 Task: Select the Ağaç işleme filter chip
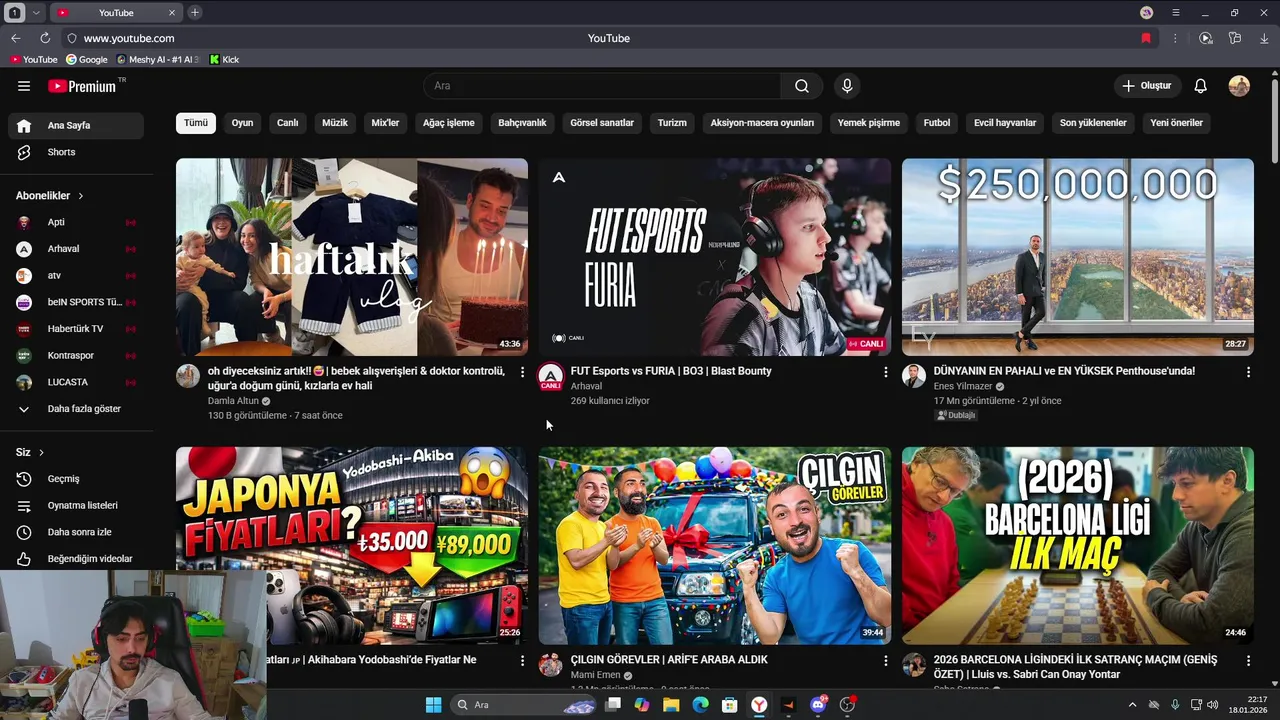click(x=449, y=123)
